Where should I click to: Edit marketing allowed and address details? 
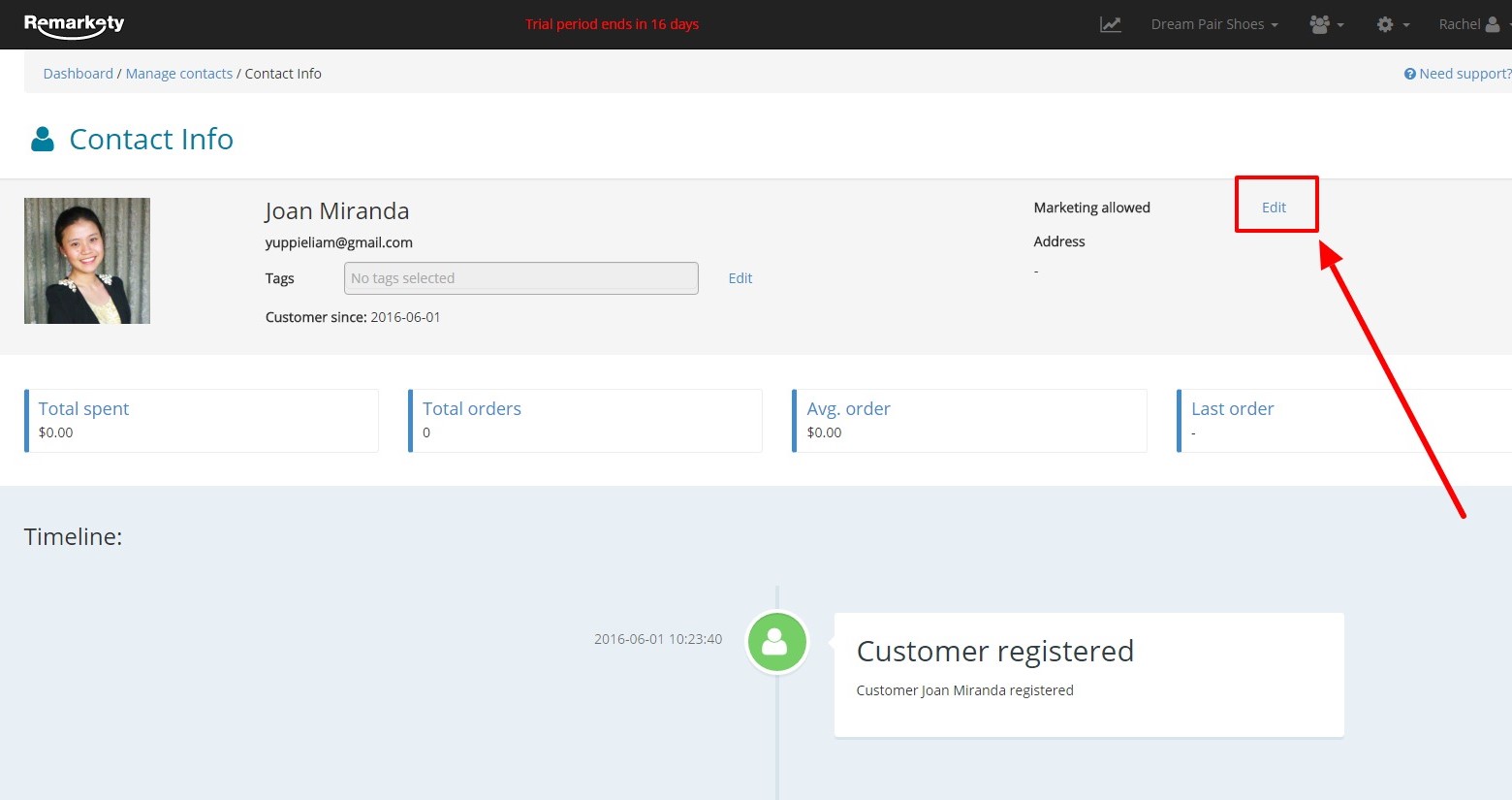[1274, 208]
